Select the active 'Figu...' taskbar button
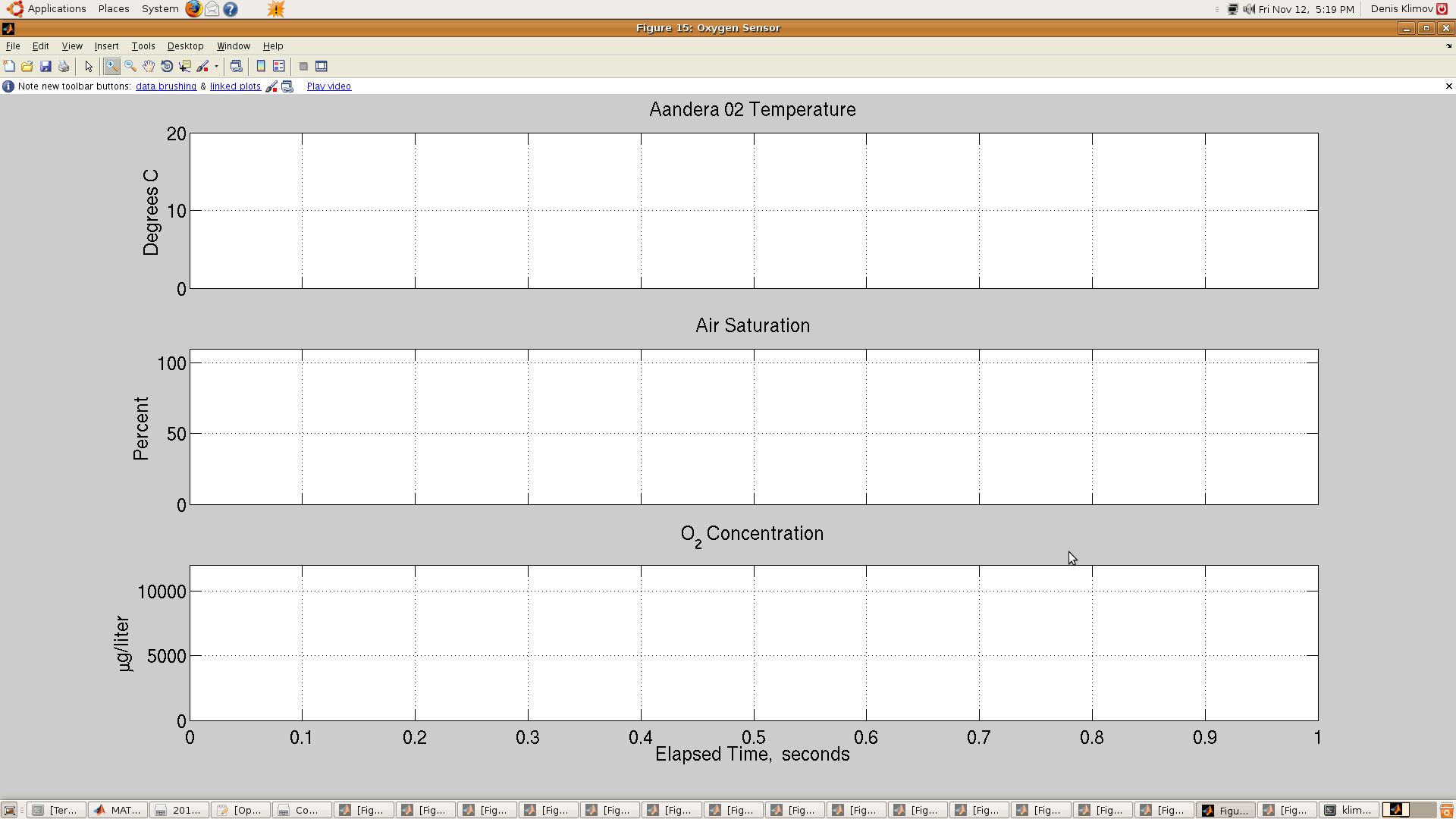This screenshot has width=1456, height=819. pyautogui.click(x=1225, y=811)
